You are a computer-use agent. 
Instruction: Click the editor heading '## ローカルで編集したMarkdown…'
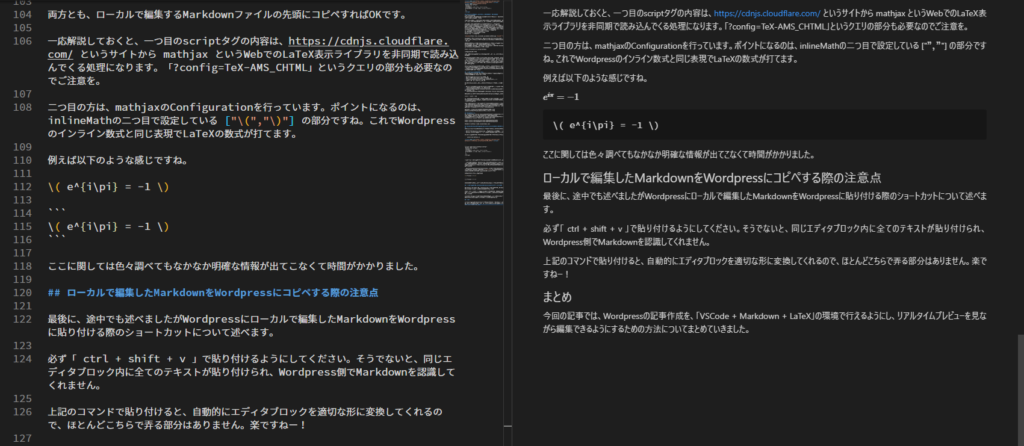(x=213, y=293)
